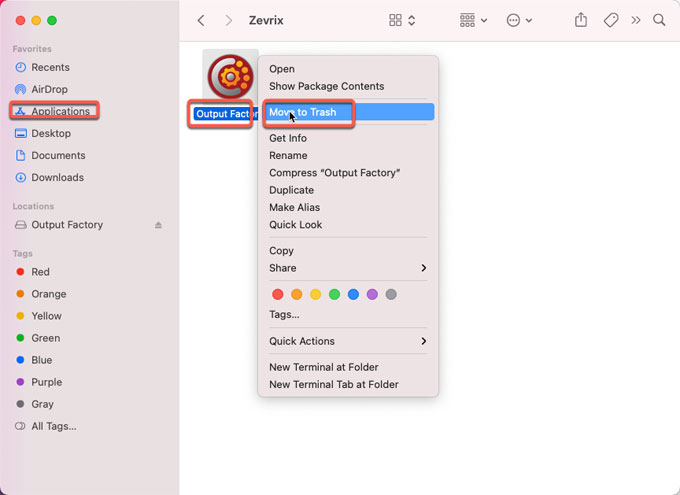Click the forward navigation arrow
This screenshot has width=680, height=495.
coord(229,20)
